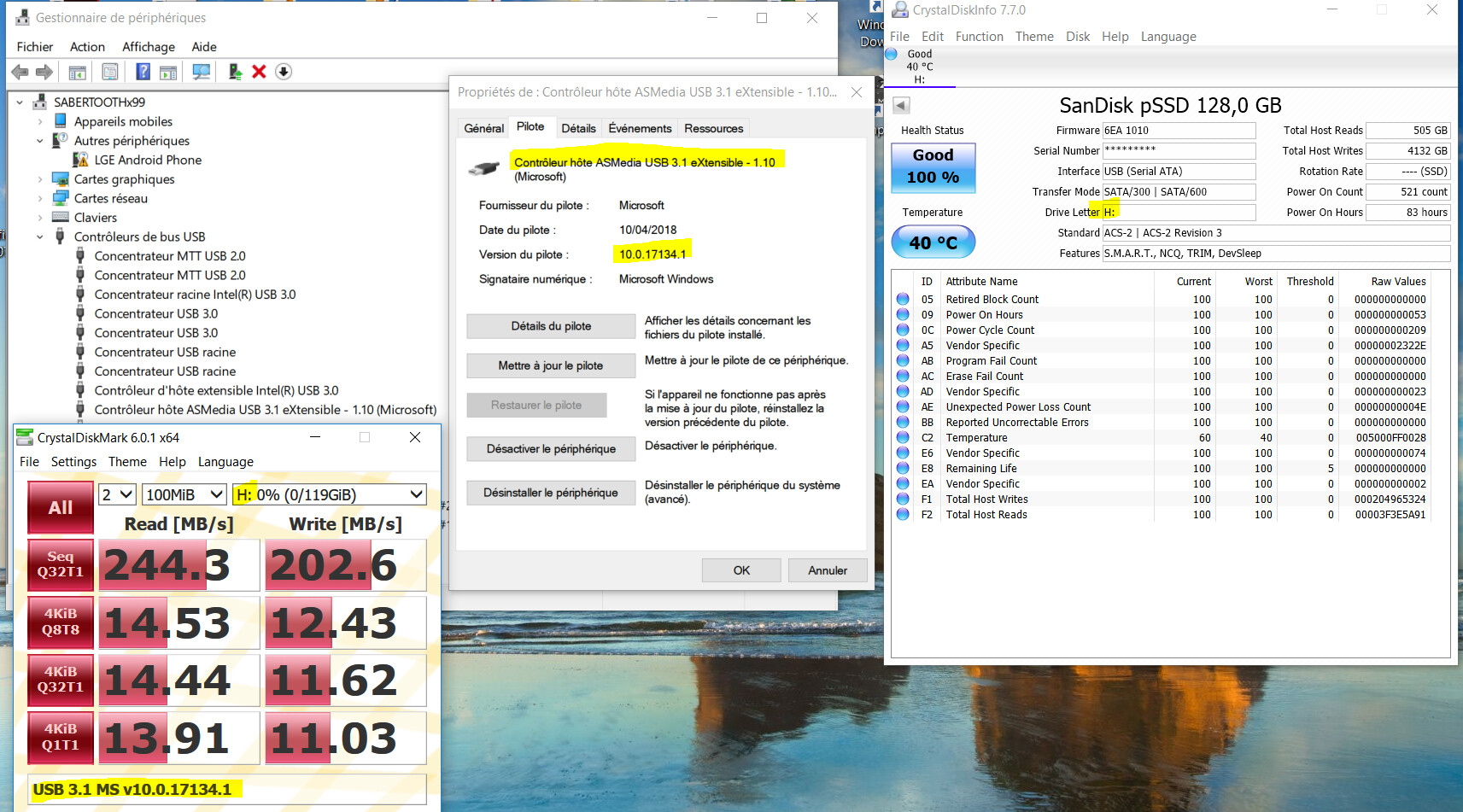Click OK in driver properties dialog

click(741, 570)
